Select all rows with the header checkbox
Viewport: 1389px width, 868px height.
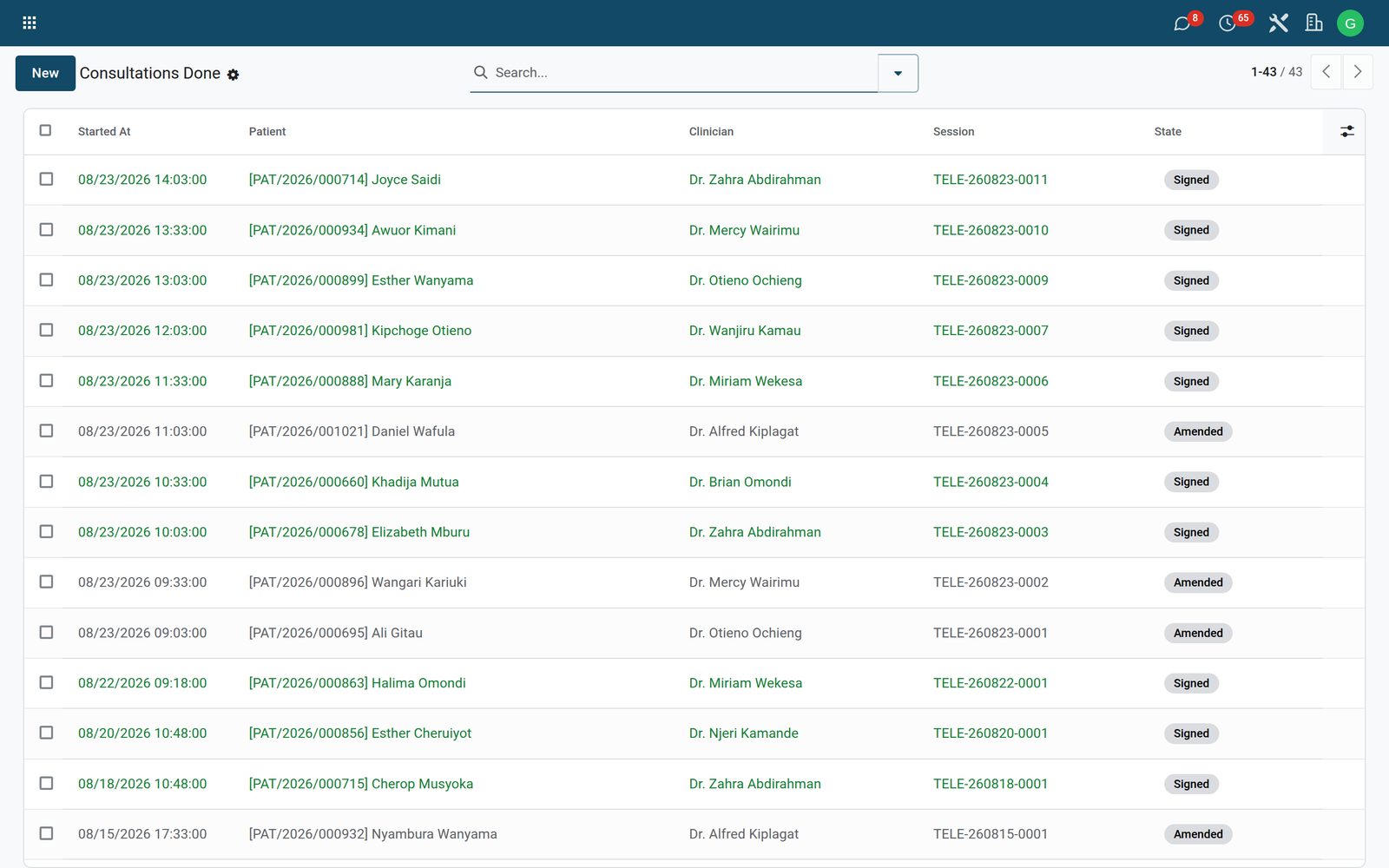(x=45, y=130)
